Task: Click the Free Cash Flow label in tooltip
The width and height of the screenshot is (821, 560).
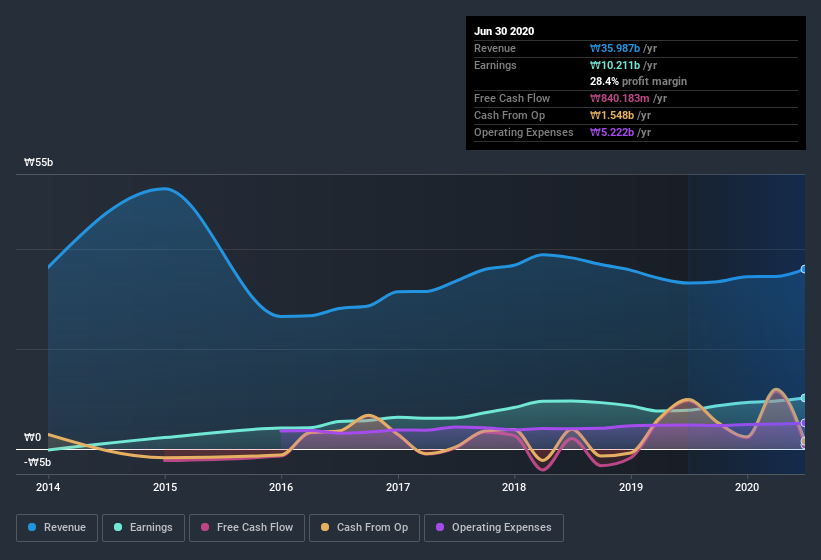Action: [x=512, y=98]
